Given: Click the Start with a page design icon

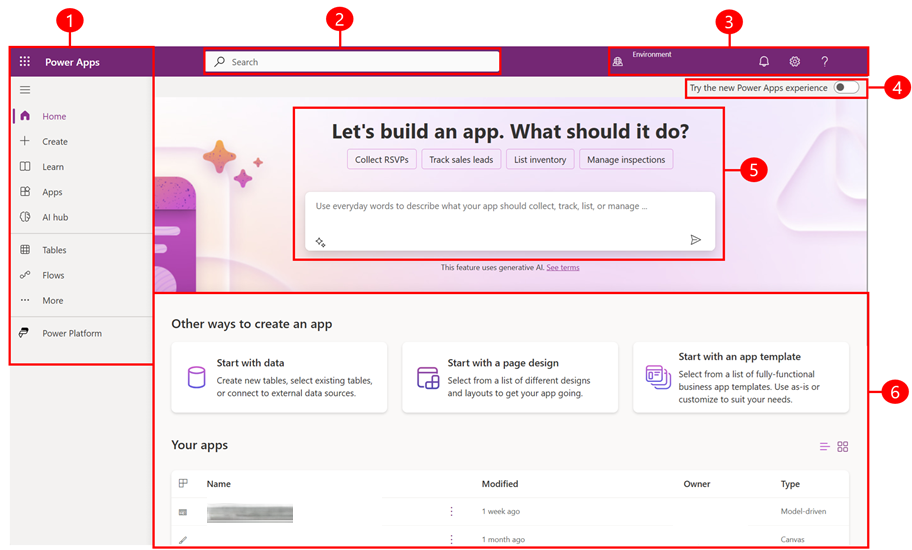Looking at the screenshot, I should click(428, 378).
